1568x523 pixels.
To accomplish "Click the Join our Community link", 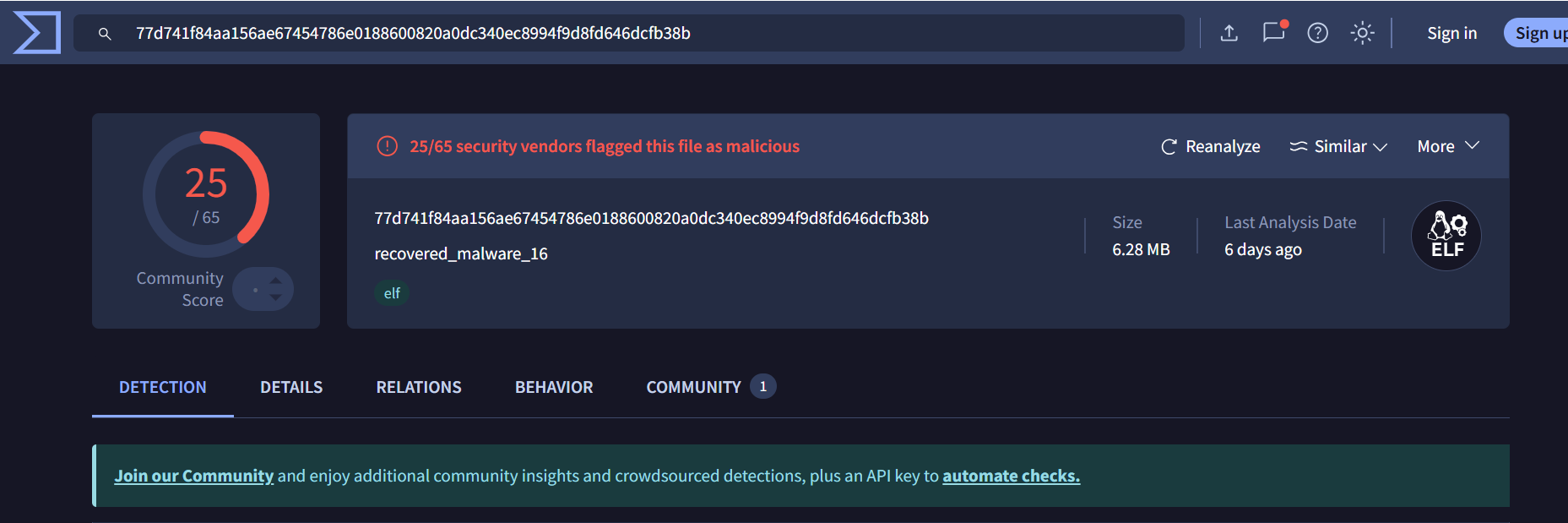I will 194,476.
